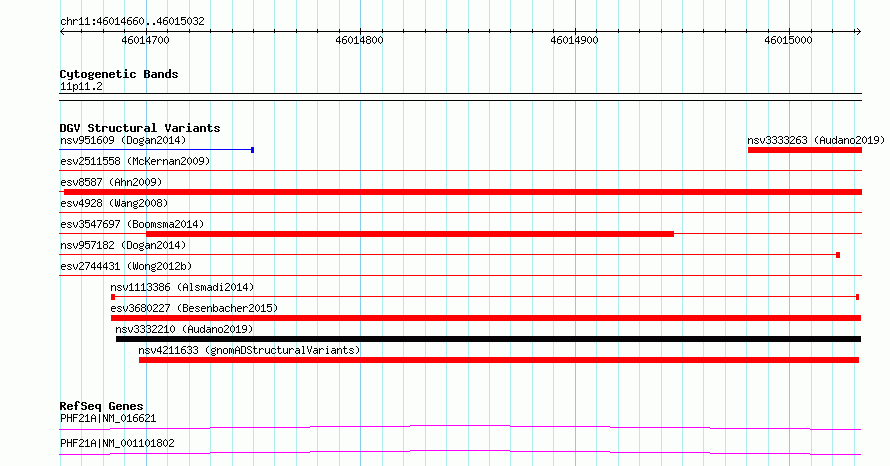Open nsv957182 (Dogan2014) variant label
This screenshot has height=466, width=890.
(123, 245)
